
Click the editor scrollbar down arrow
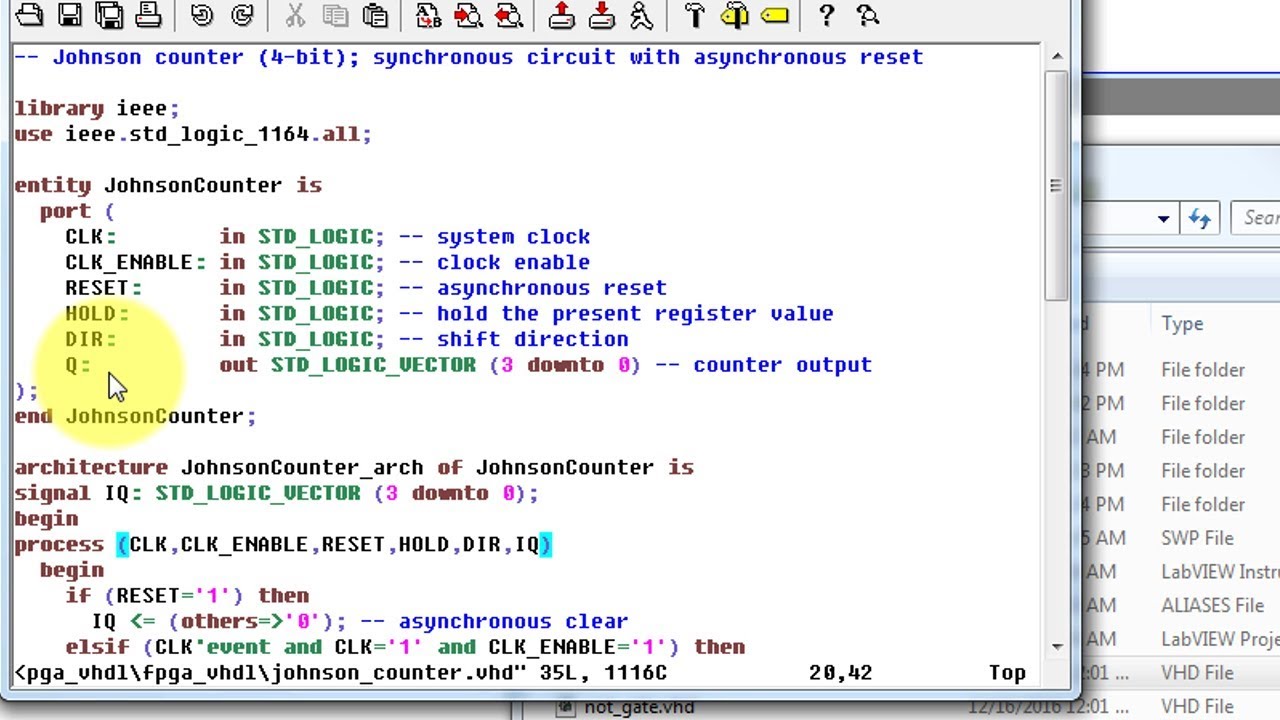point(1056,647)
